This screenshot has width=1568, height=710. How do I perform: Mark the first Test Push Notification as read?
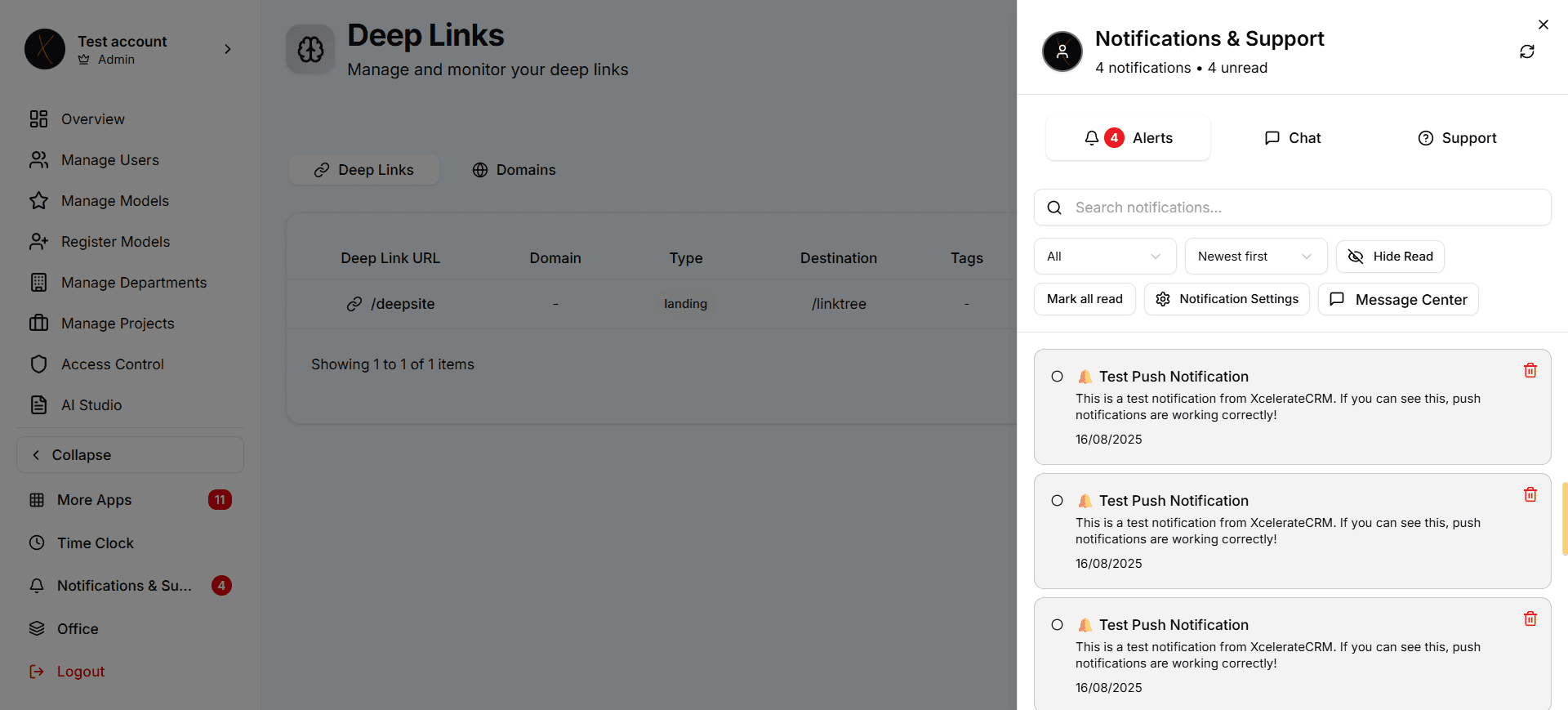coord(1057,377)
